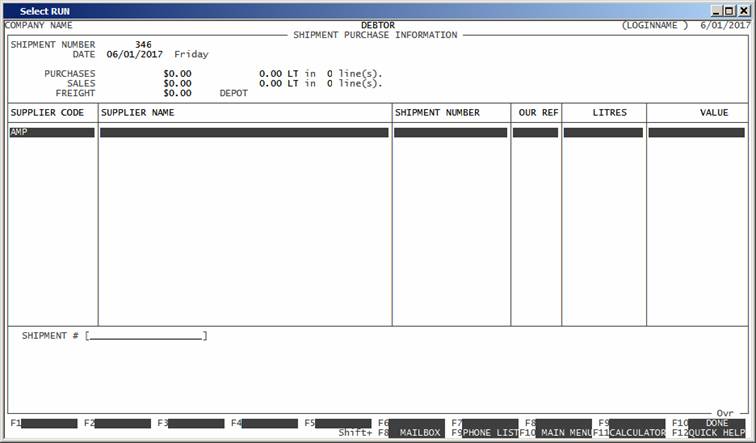This screenshot has width=756, height=443.
Task: Click the OUR REF column header
Action: [x=539, y=112]
